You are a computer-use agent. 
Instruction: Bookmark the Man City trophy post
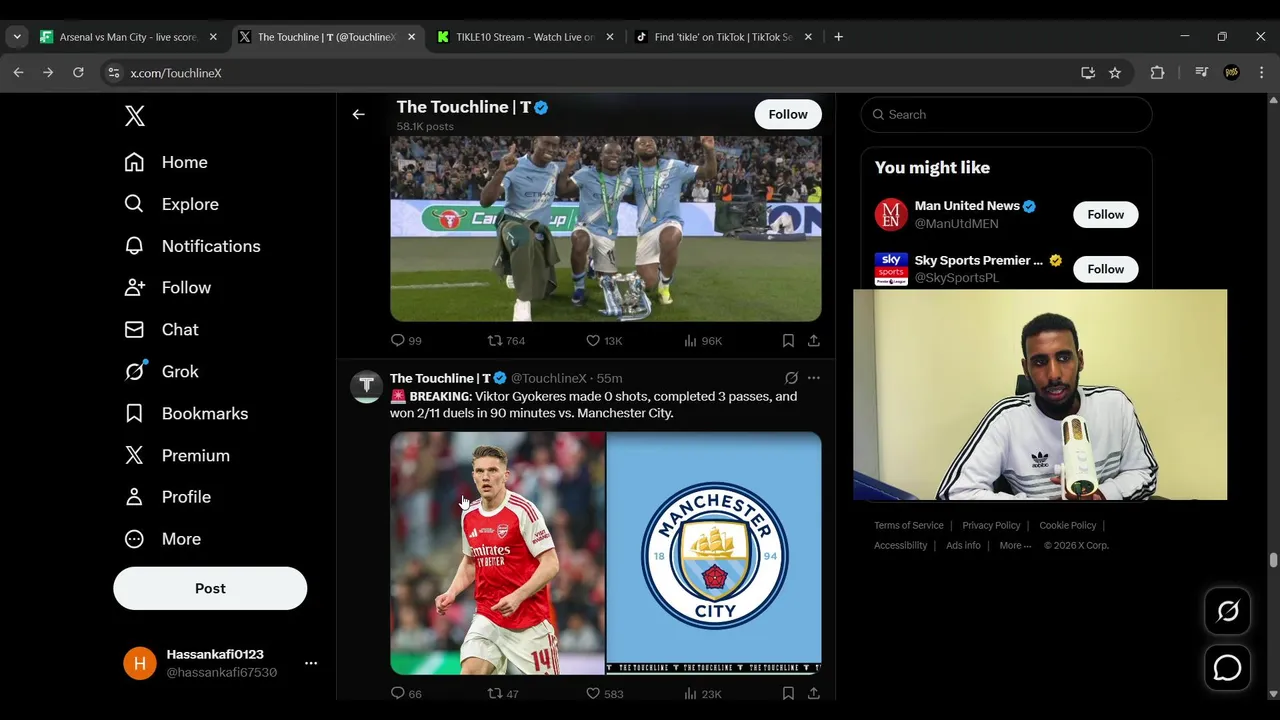coord(788,340)
